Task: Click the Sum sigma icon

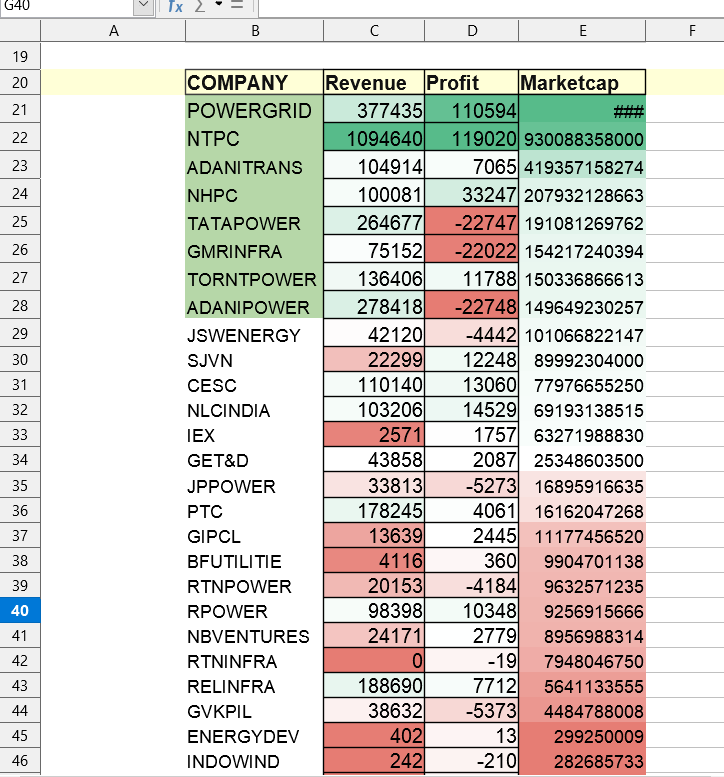Action: (x=200, y=6)
